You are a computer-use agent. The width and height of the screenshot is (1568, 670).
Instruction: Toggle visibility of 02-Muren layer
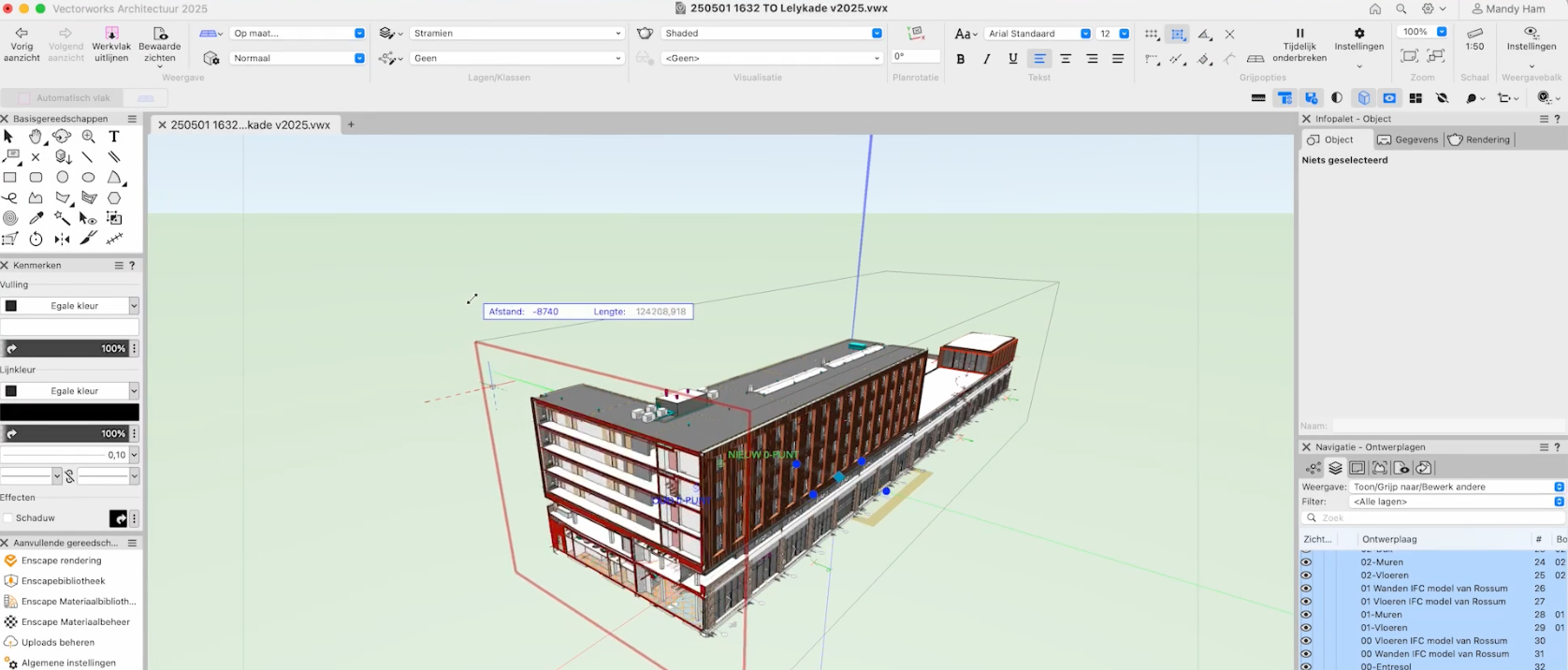pos(1306,562)
